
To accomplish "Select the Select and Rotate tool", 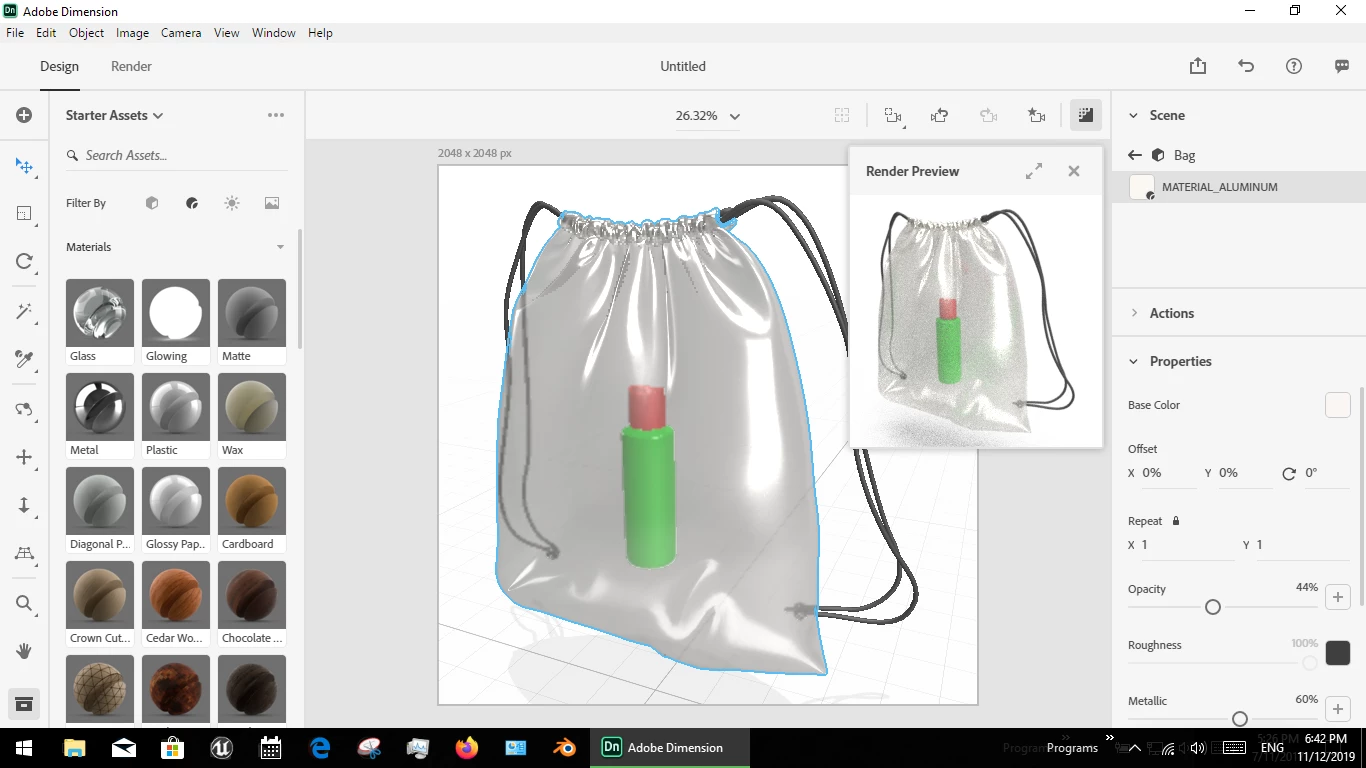I will pyautogui.click(x=24, y=262).
